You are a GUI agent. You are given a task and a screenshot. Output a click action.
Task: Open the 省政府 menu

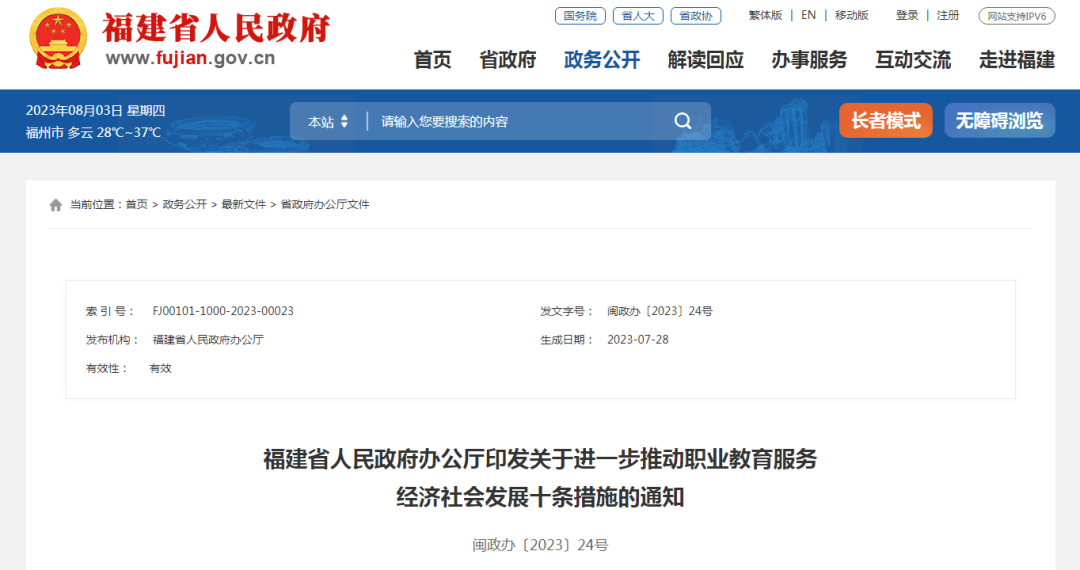(508, 60)
